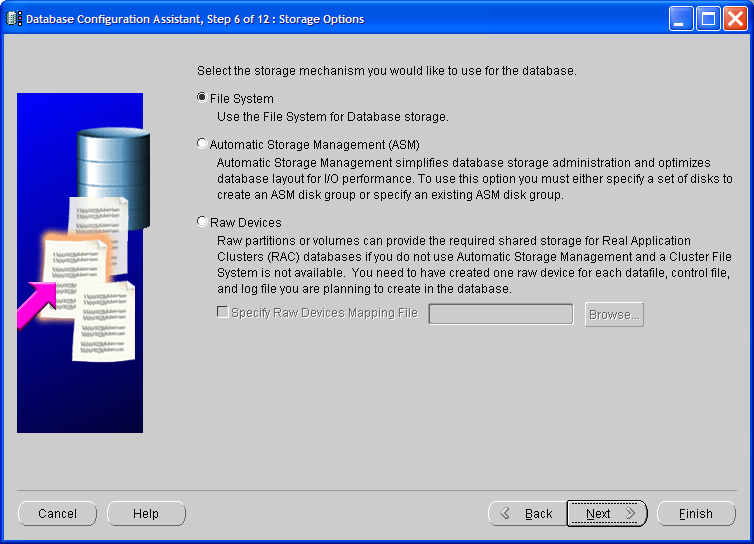Viewport: 754px width, 544px height.
Task: Click the instruction 'Select the storage mechanism' text
Action: (x=387, y=71)
